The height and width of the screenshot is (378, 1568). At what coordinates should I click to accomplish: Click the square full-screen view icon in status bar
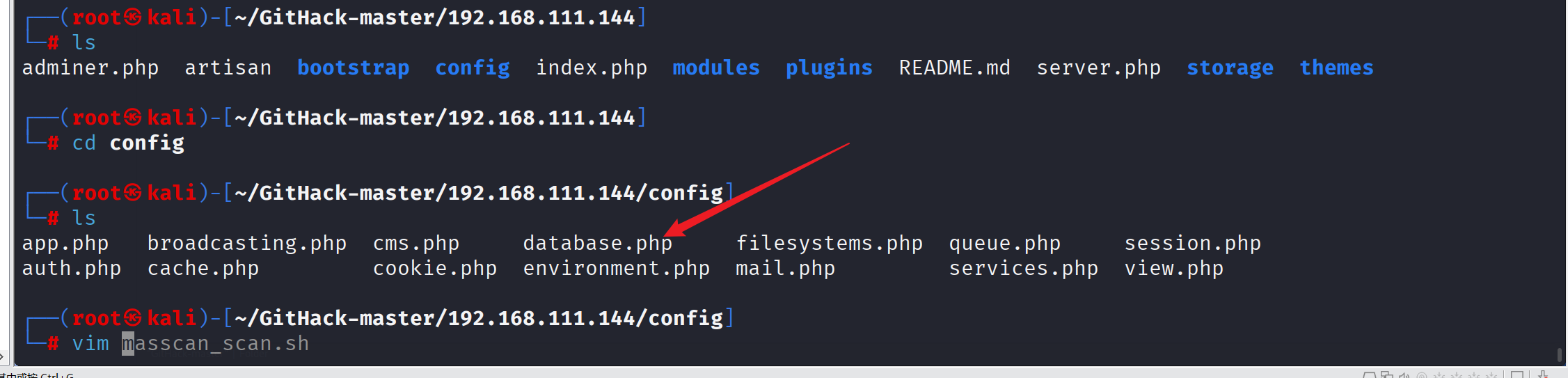1517,375
